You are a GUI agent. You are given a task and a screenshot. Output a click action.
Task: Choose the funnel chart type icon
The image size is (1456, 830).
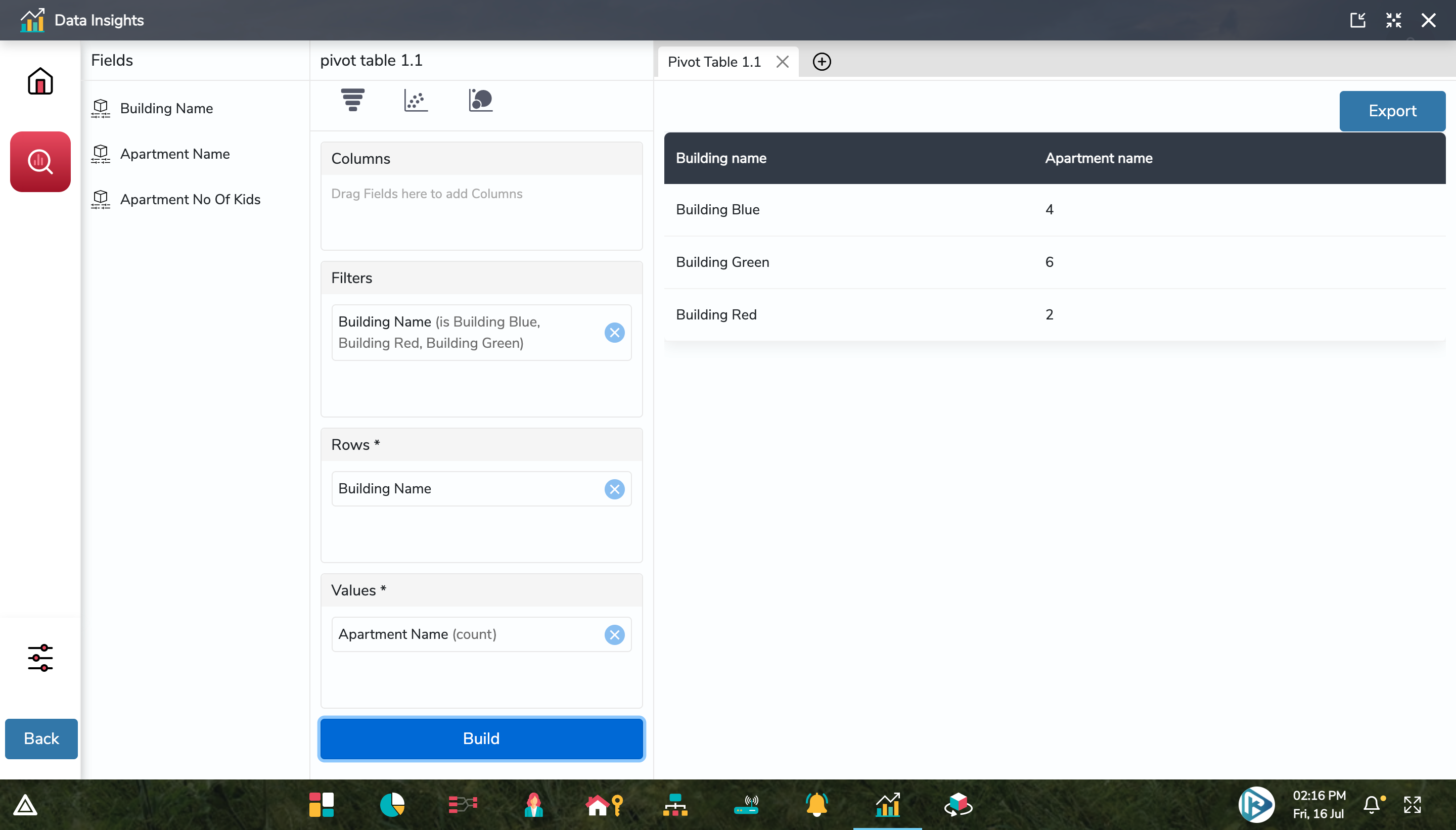pyautogui.click(x=353, y=100)
